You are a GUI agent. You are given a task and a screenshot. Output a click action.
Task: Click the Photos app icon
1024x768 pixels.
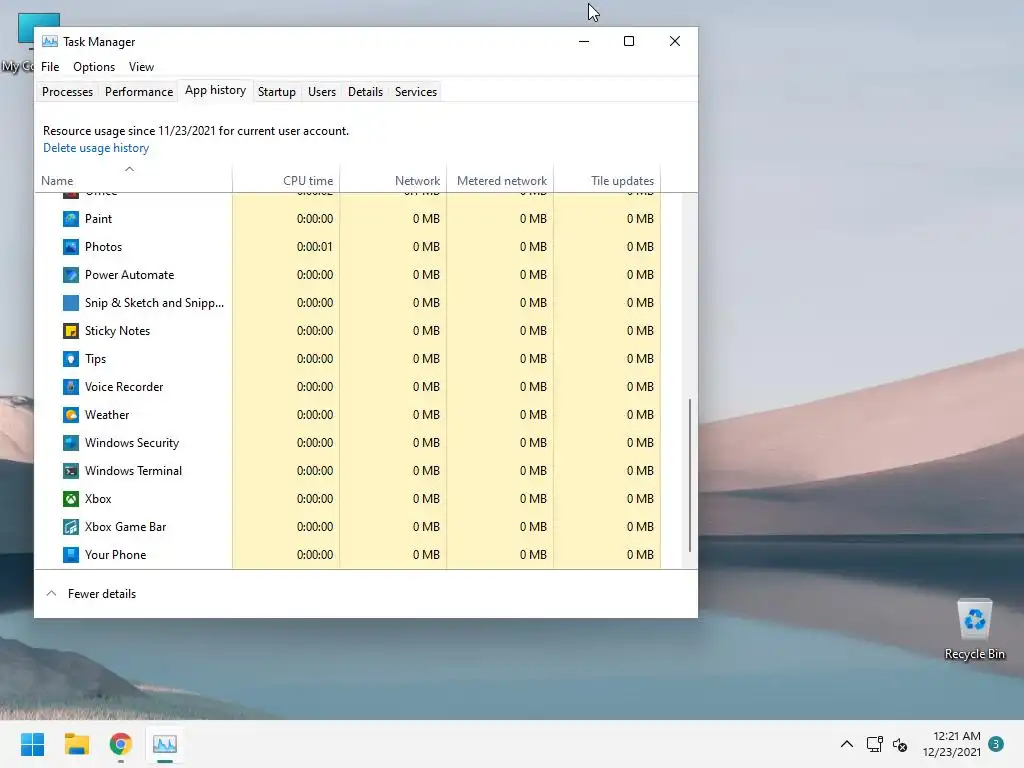pyautogui.click(x=71, y=247)
